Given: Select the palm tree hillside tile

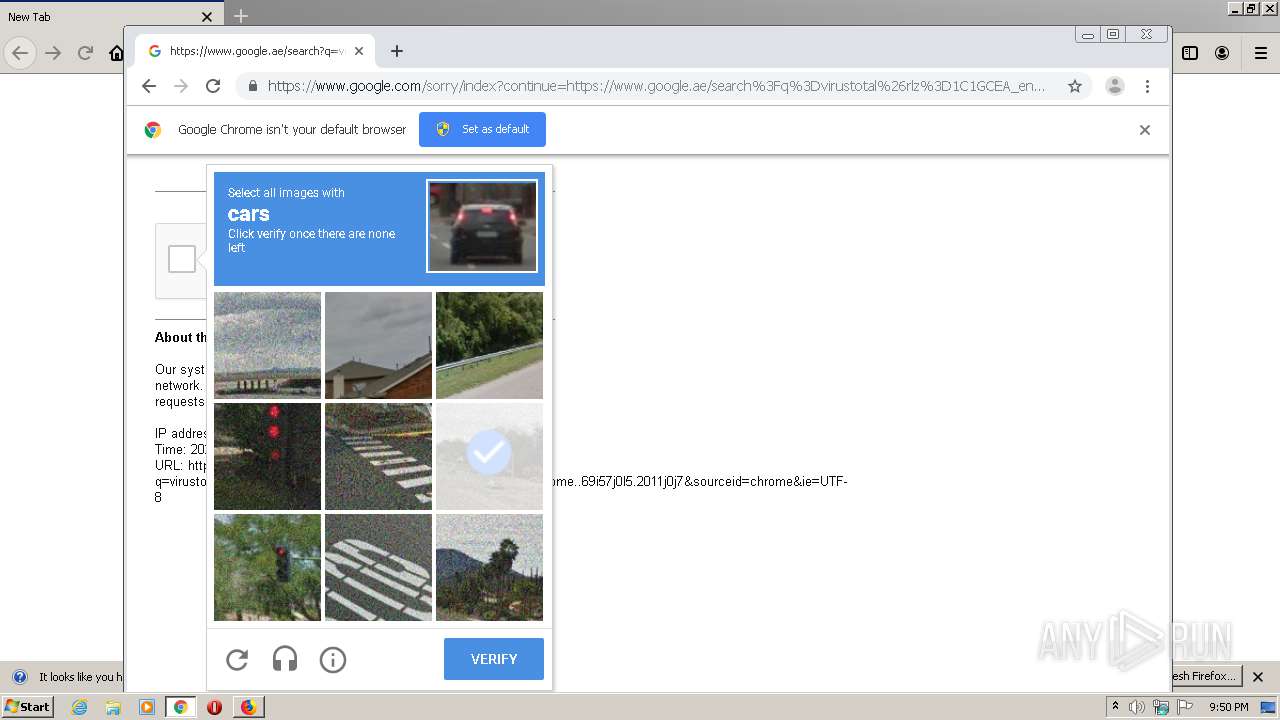Looking at the screenshot, I should (489, 567).
